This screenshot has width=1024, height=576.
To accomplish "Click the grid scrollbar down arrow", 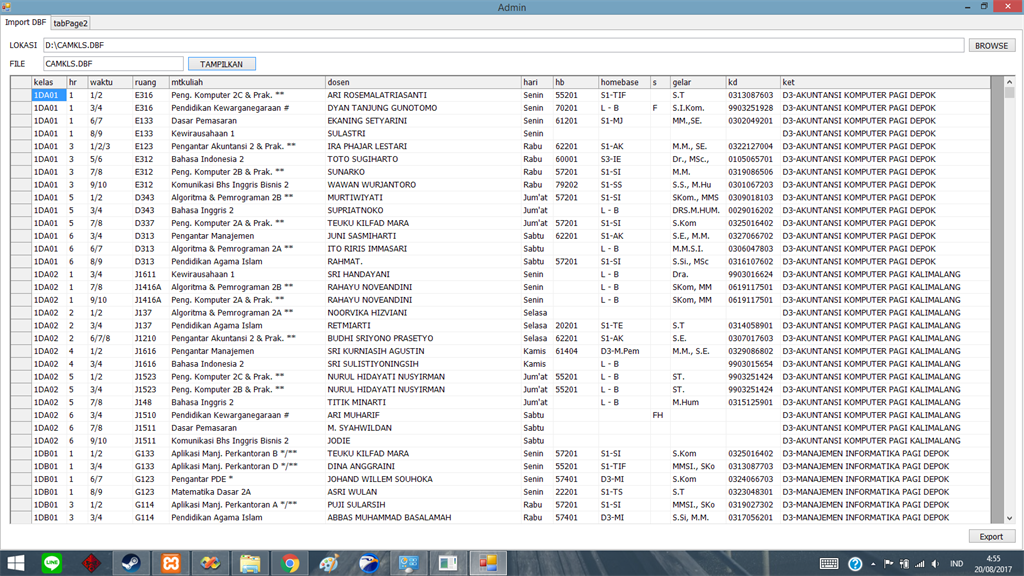I will (1010, 518).
